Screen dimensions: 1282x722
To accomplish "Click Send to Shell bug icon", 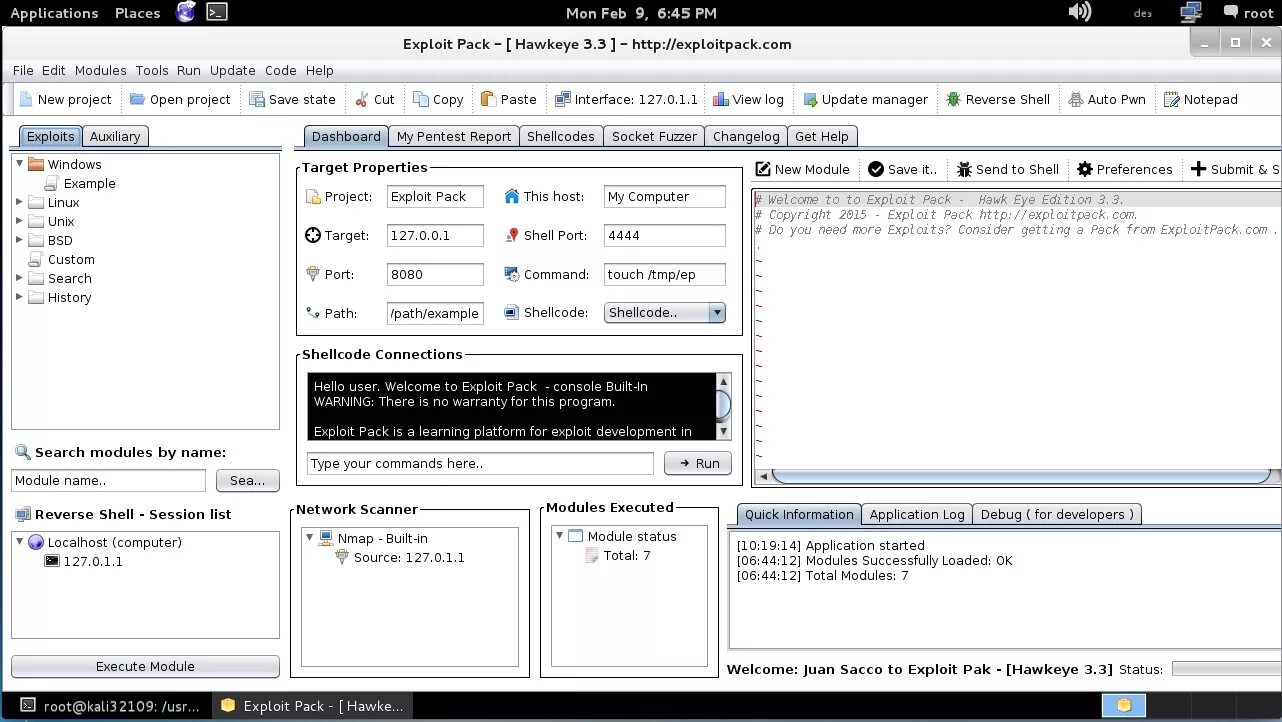I will [x=964, y=169].
